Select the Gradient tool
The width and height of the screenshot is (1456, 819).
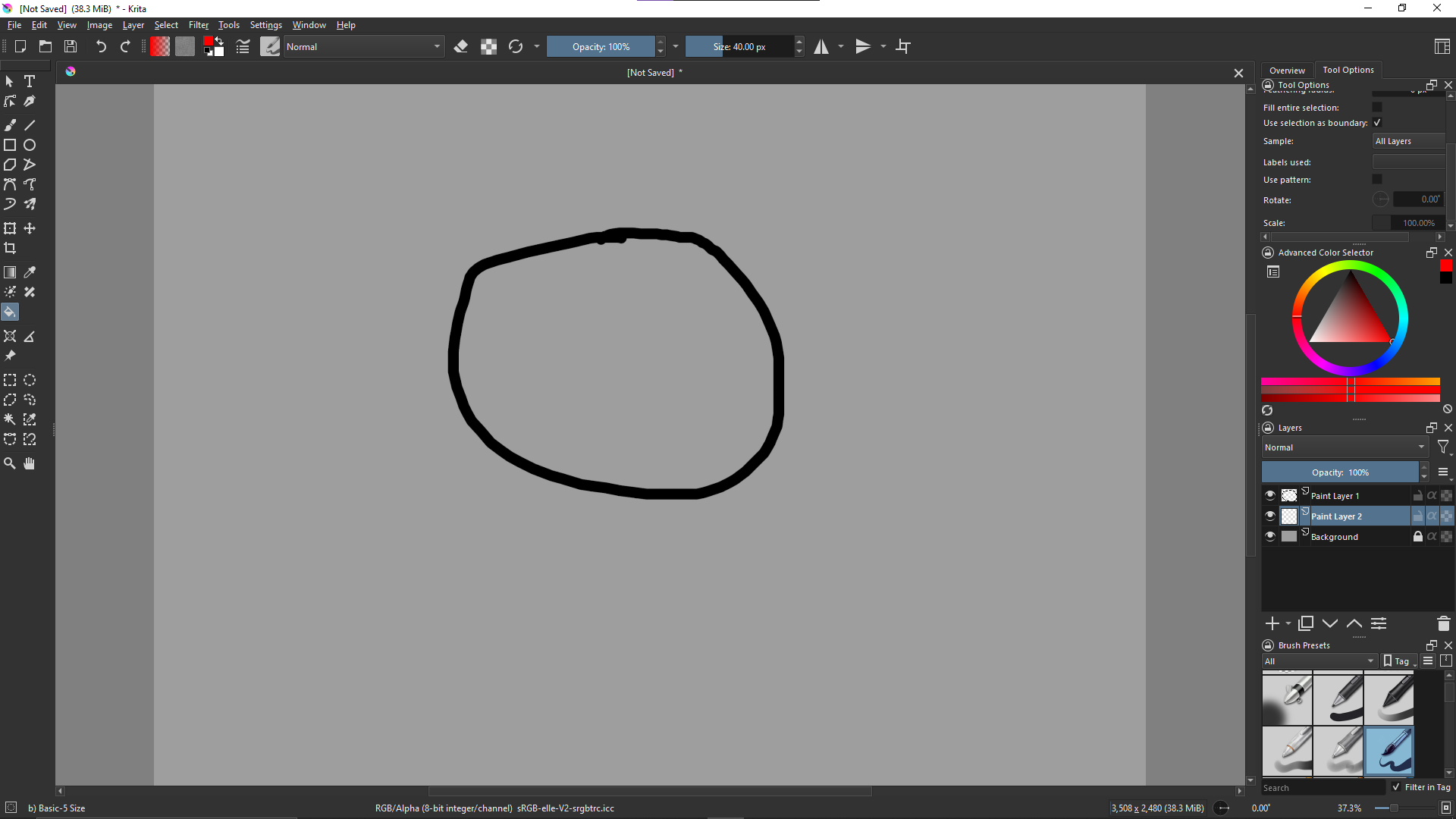tap(10, 272)
